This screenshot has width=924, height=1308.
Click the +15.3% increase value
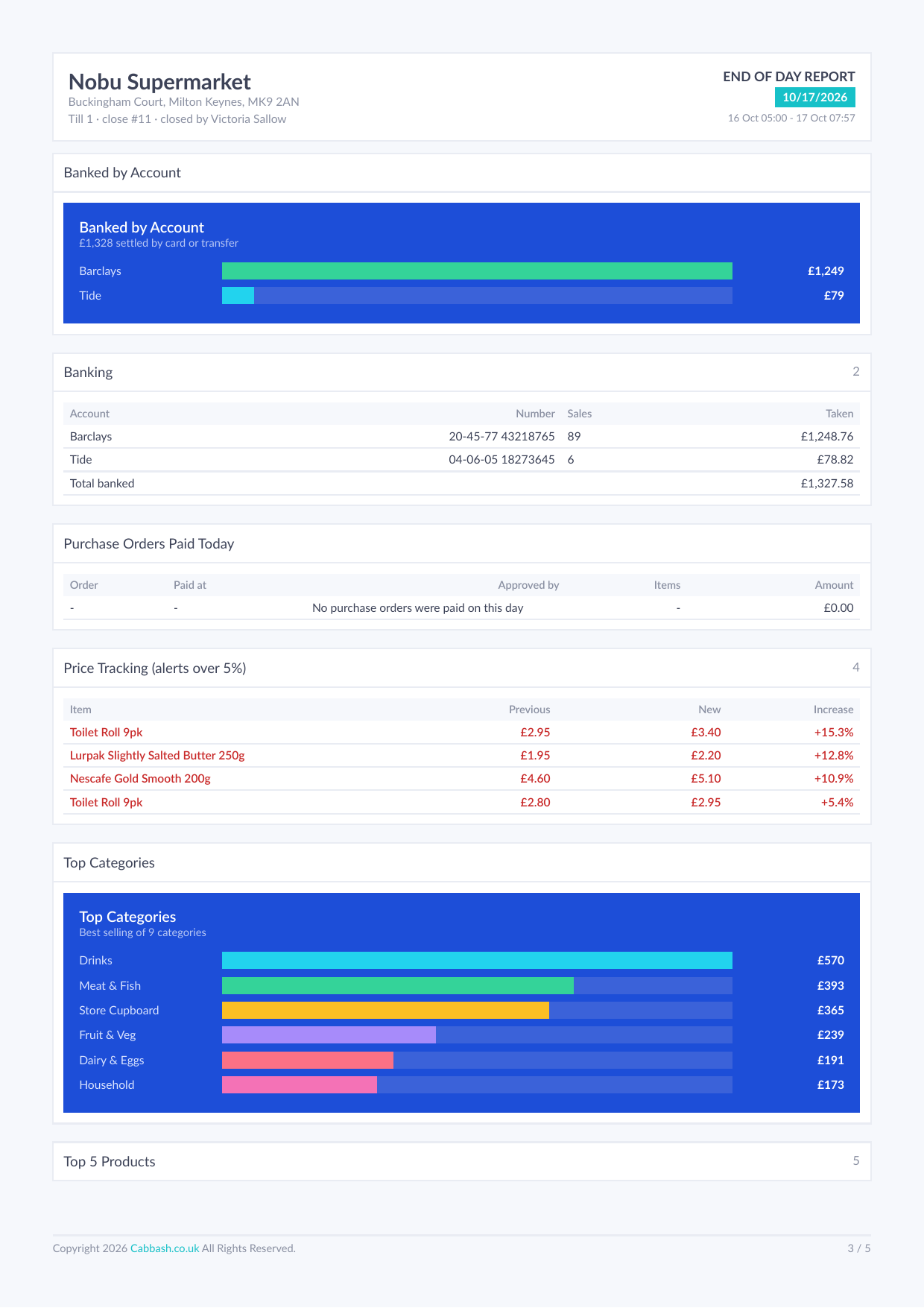[834, 733]
